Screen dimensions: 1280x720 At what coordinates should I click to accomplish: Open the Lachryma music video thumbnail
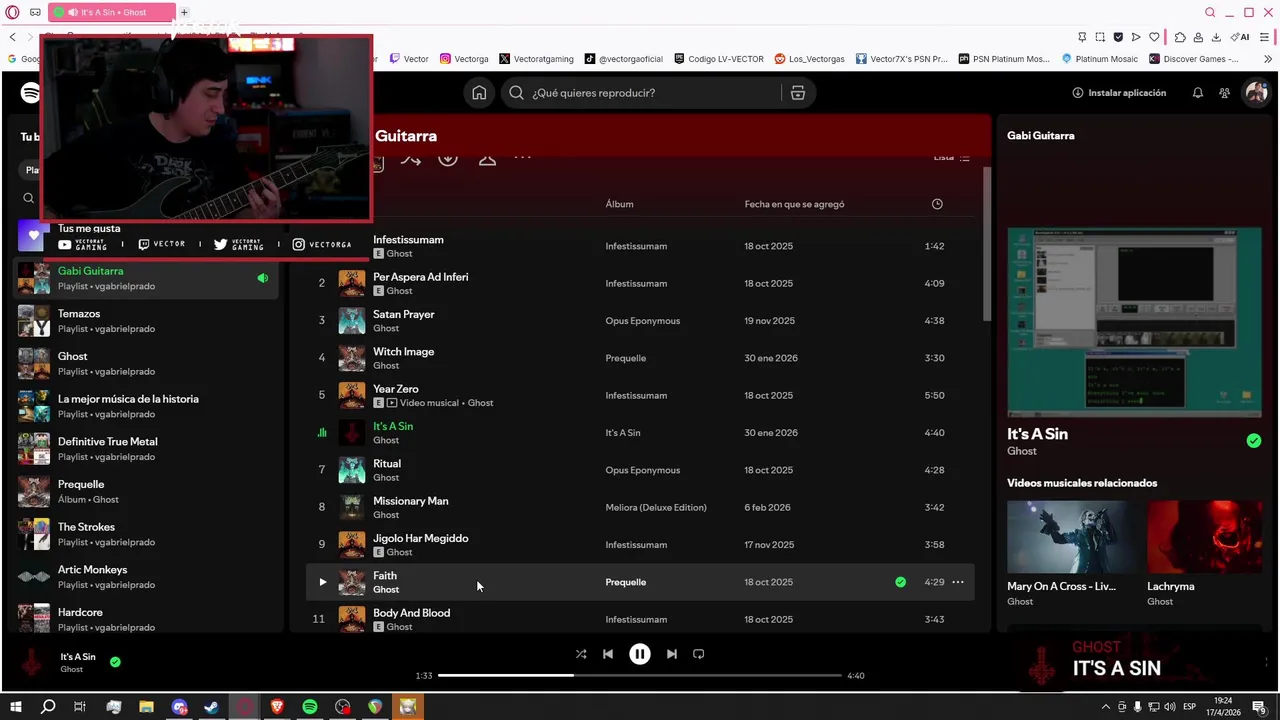(x=1205, y=537)
